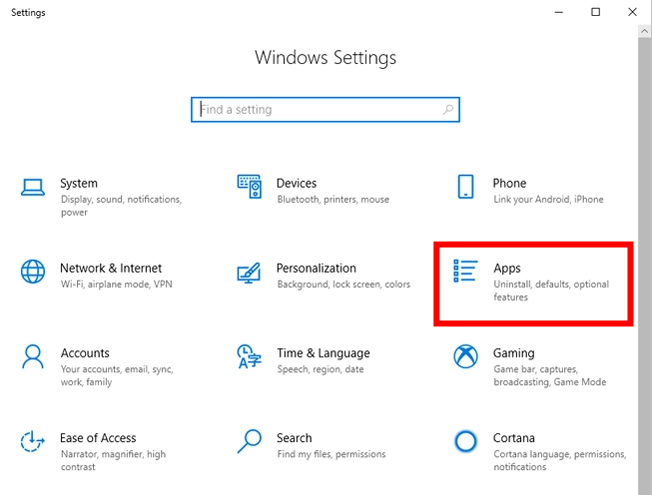Viewport: 652px width, 495px height.
Task: Open the Cortana circle icon
Action: click(x=465, y=441)
